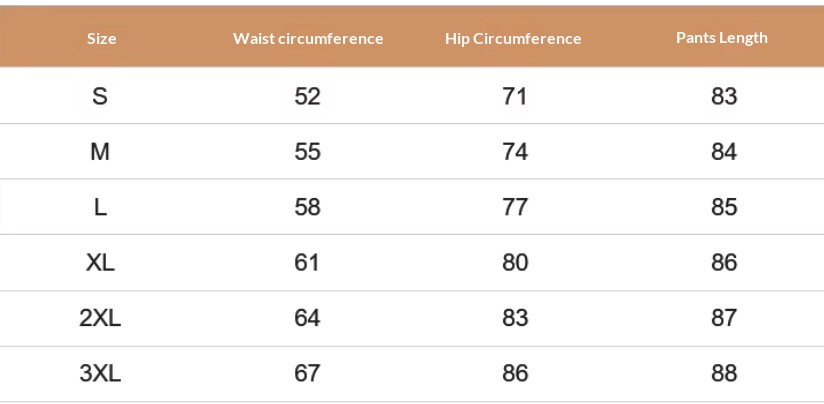Click the Hip Circumference column header
The width and height of the screenshot is (824, 404).
click(513, 39)
